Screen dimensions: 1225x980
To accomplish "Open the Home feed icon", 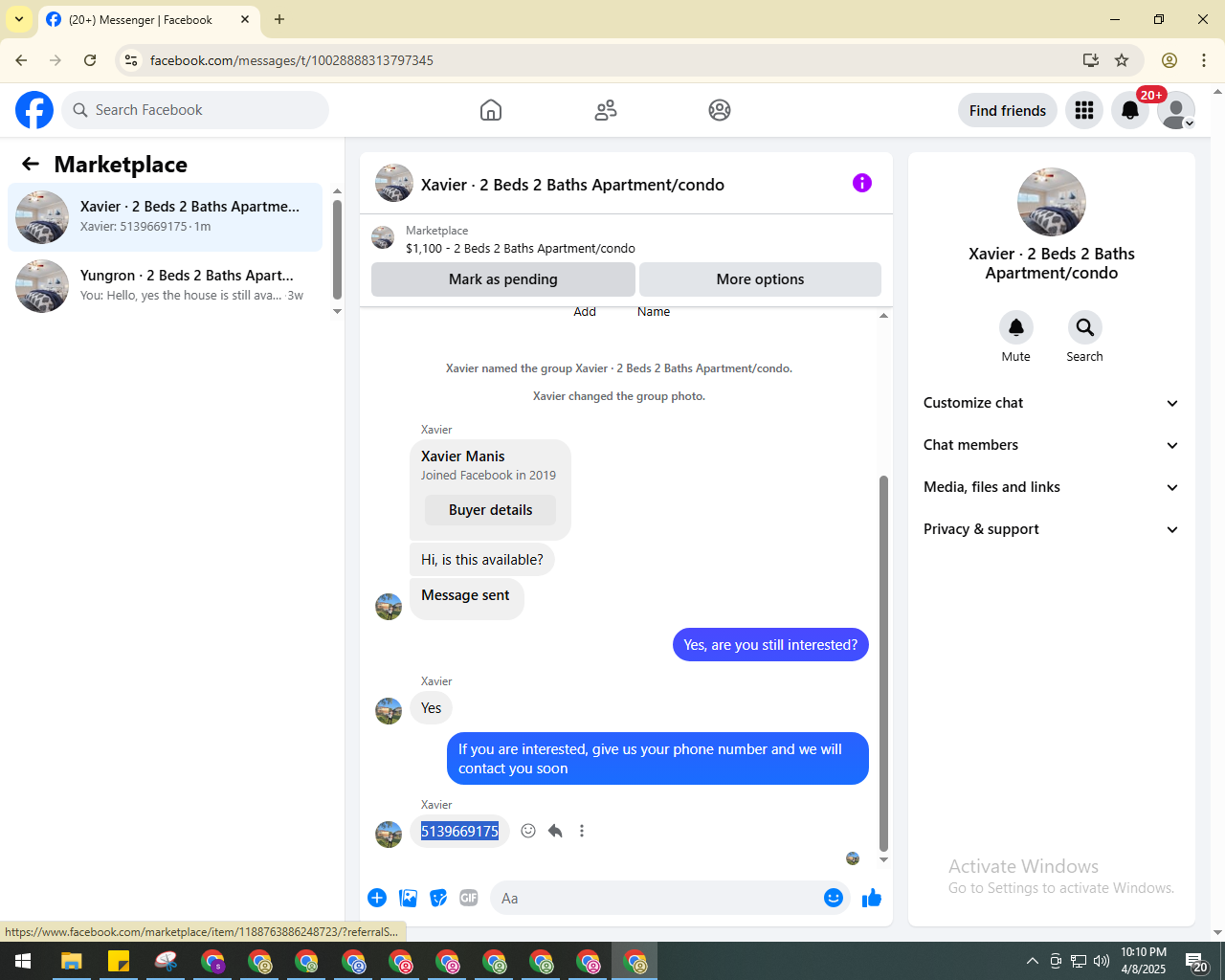I will pos(491,110).
